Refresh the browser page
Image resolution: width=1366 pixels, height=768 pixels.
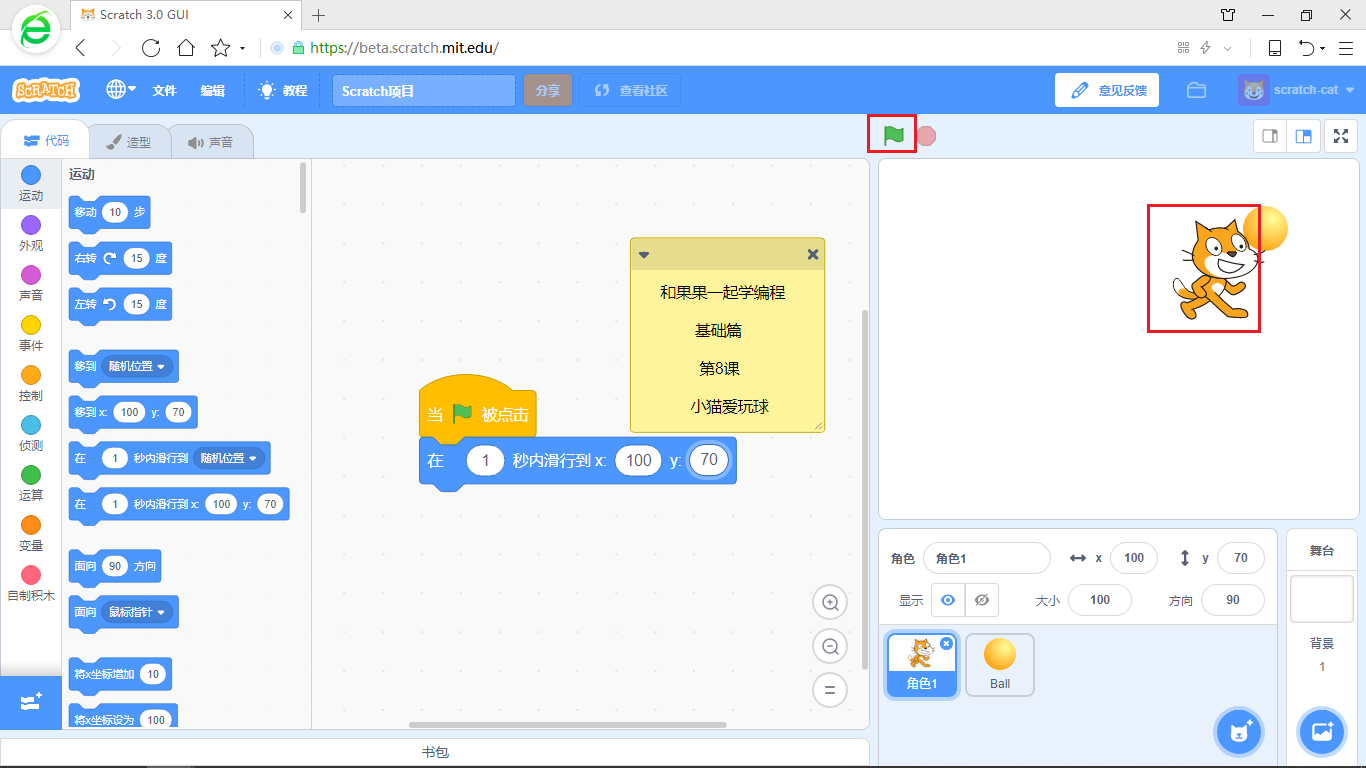click(151, 48)
